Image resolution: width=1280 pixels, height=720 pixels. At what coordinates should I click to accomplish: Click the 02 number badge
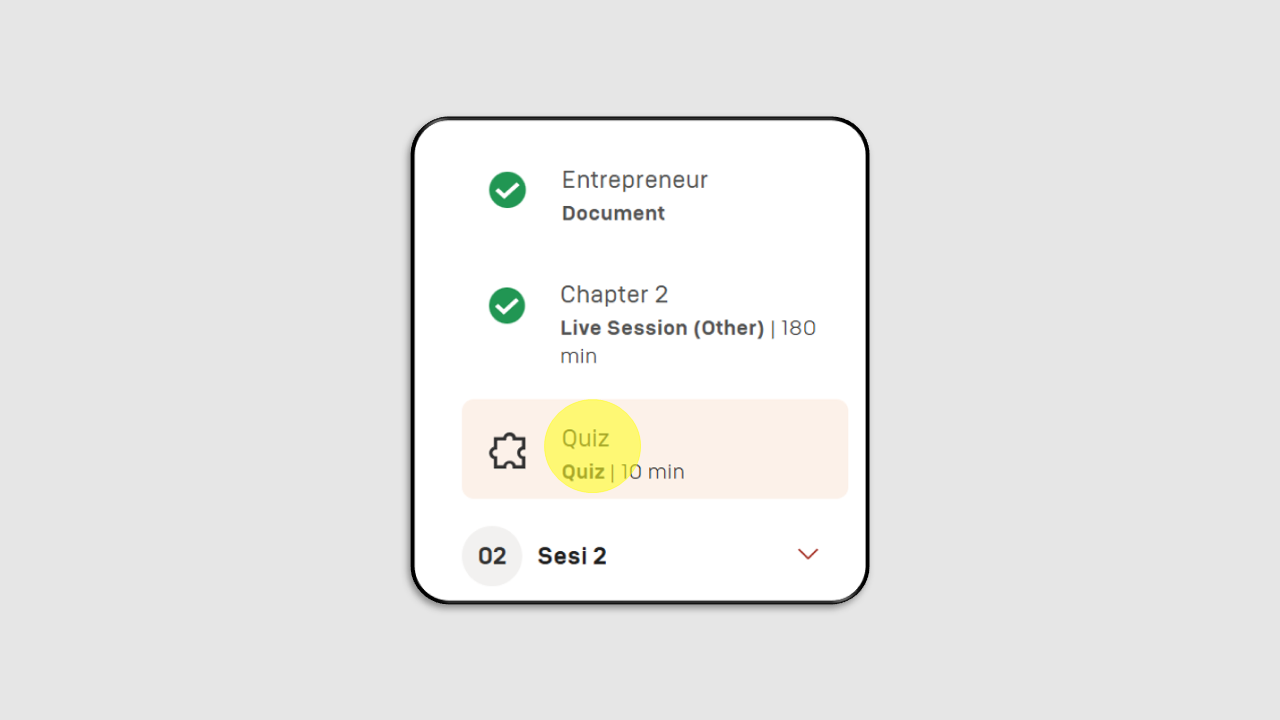tap(492, 556)
